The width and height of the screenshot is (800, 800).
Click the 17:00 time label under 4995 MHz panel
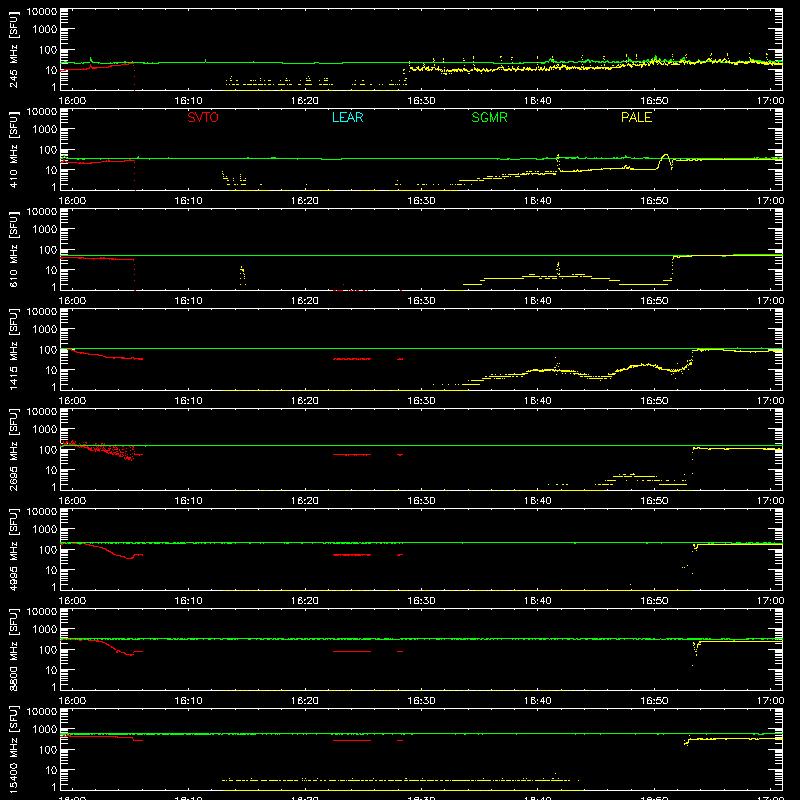[x=770, y=601]
